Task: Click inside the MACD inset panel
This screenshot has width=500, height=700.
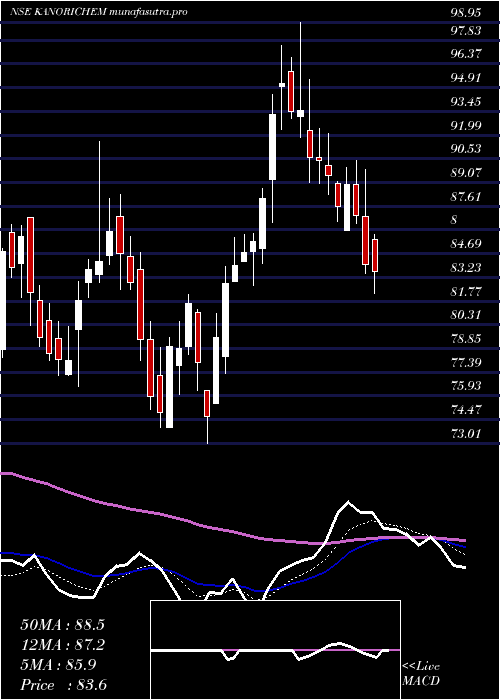Action: [275, 650]
